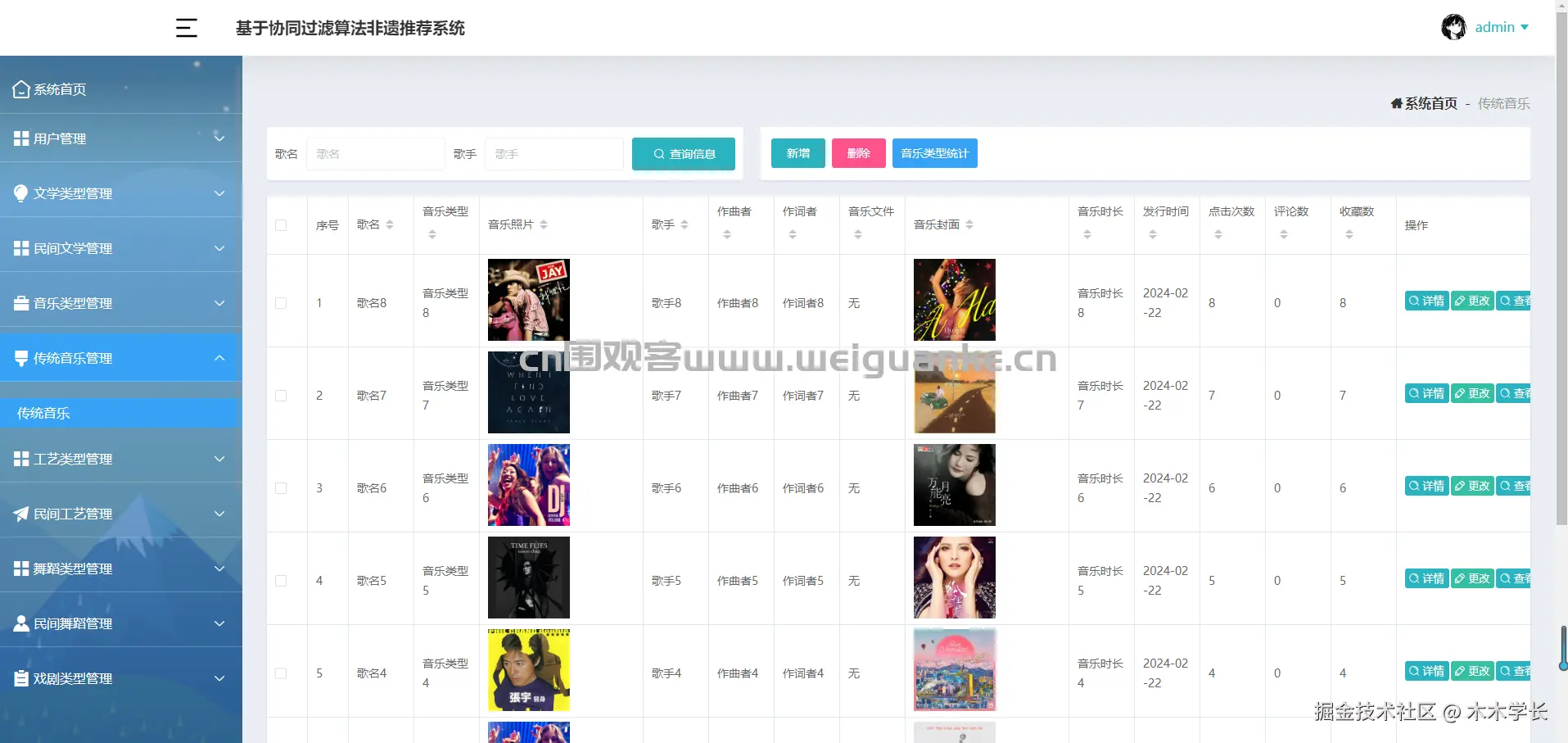The image size is (1568, 743).
Task: Sort by 点击次数 column arrows
Action: (x=1218, y=234)
